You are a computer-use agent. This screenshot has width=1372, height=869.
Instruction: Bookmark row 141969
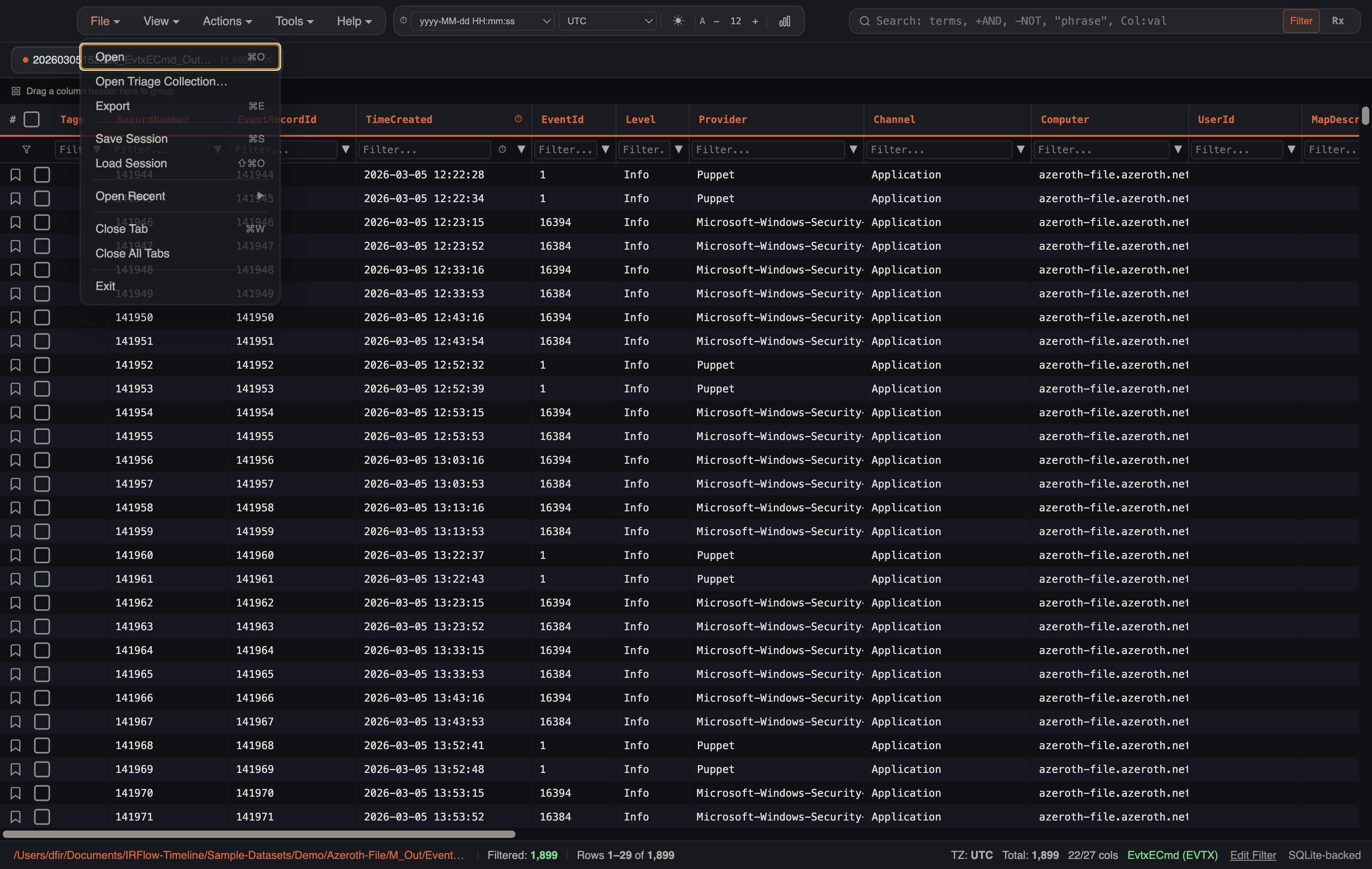click(x=16, y=769)
